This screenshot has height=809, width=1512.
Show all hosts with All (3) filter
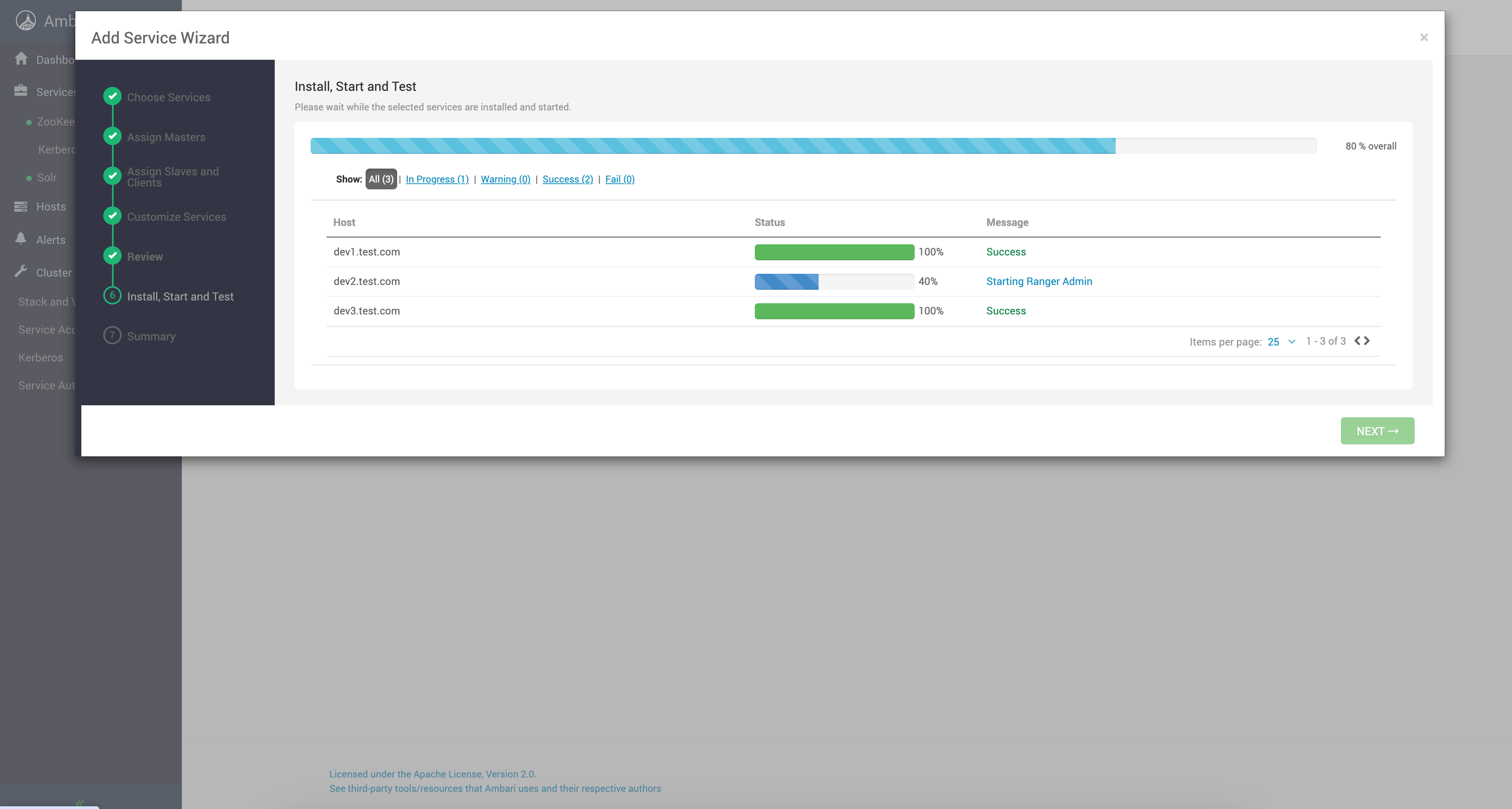pyautogui.click(x=381, y=179)
